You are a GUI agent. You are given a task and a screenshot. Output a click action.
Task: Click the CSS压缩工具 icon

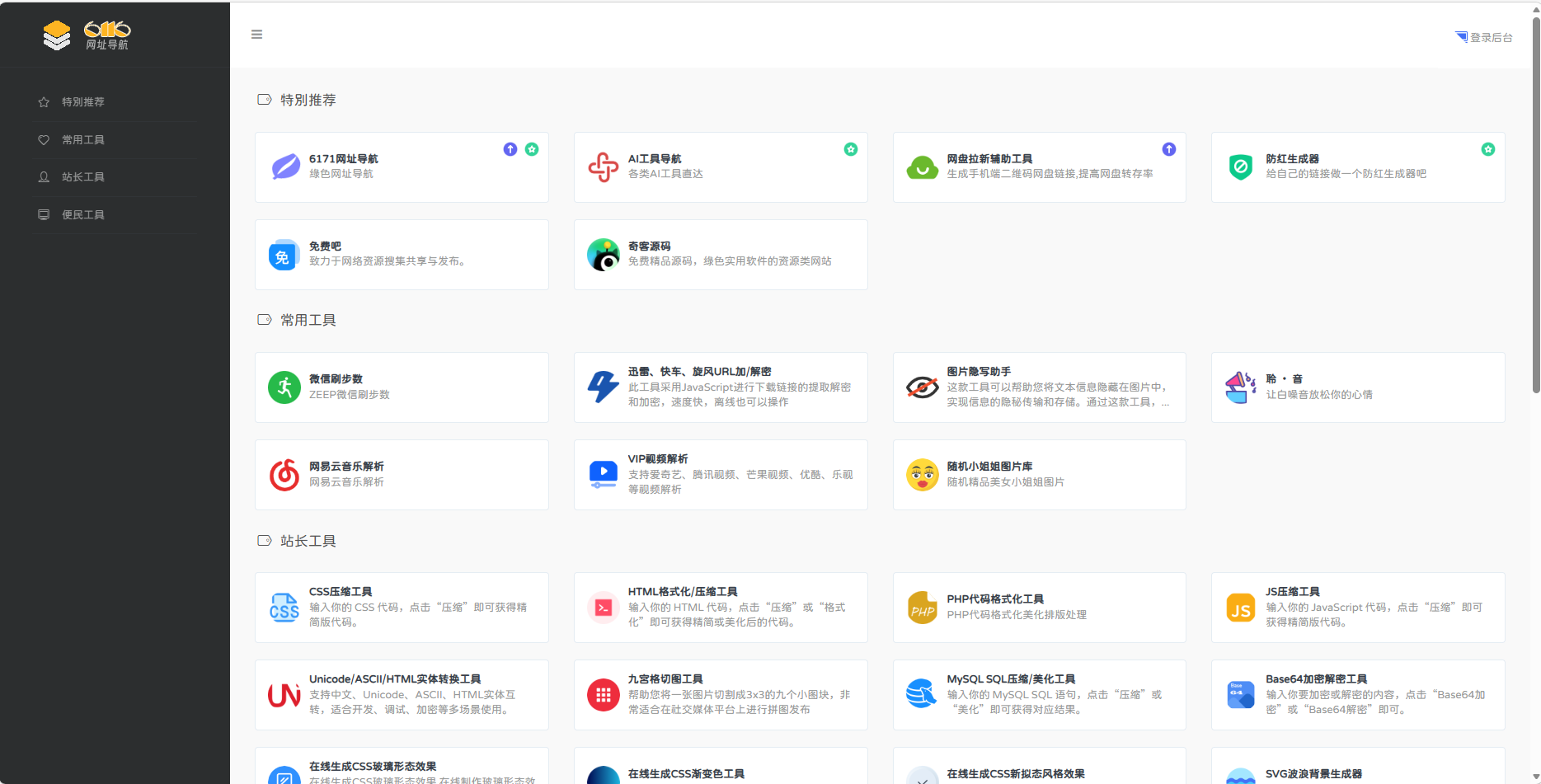click(284, 607)
